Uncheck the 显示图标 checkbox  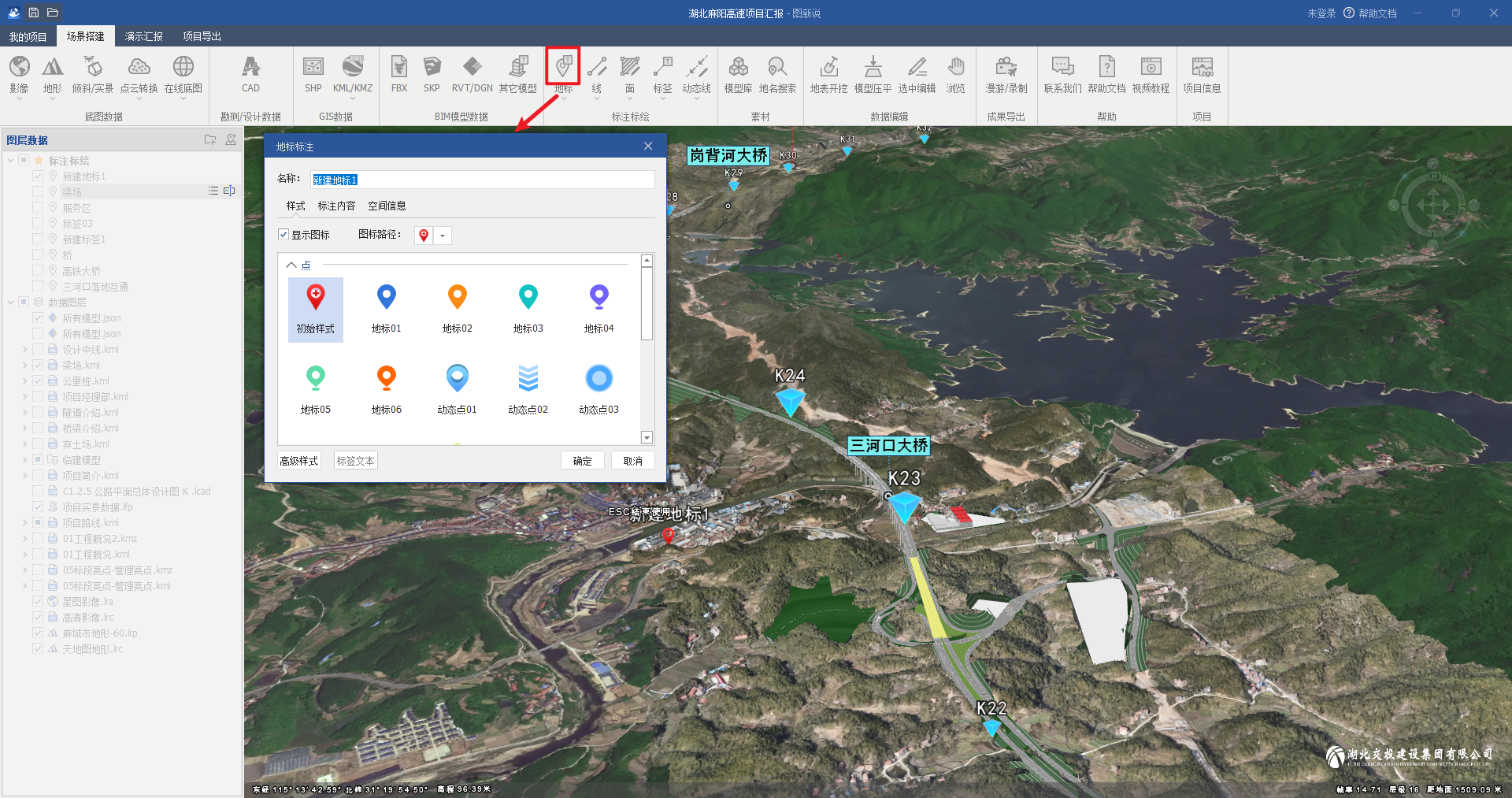[283, 235]
